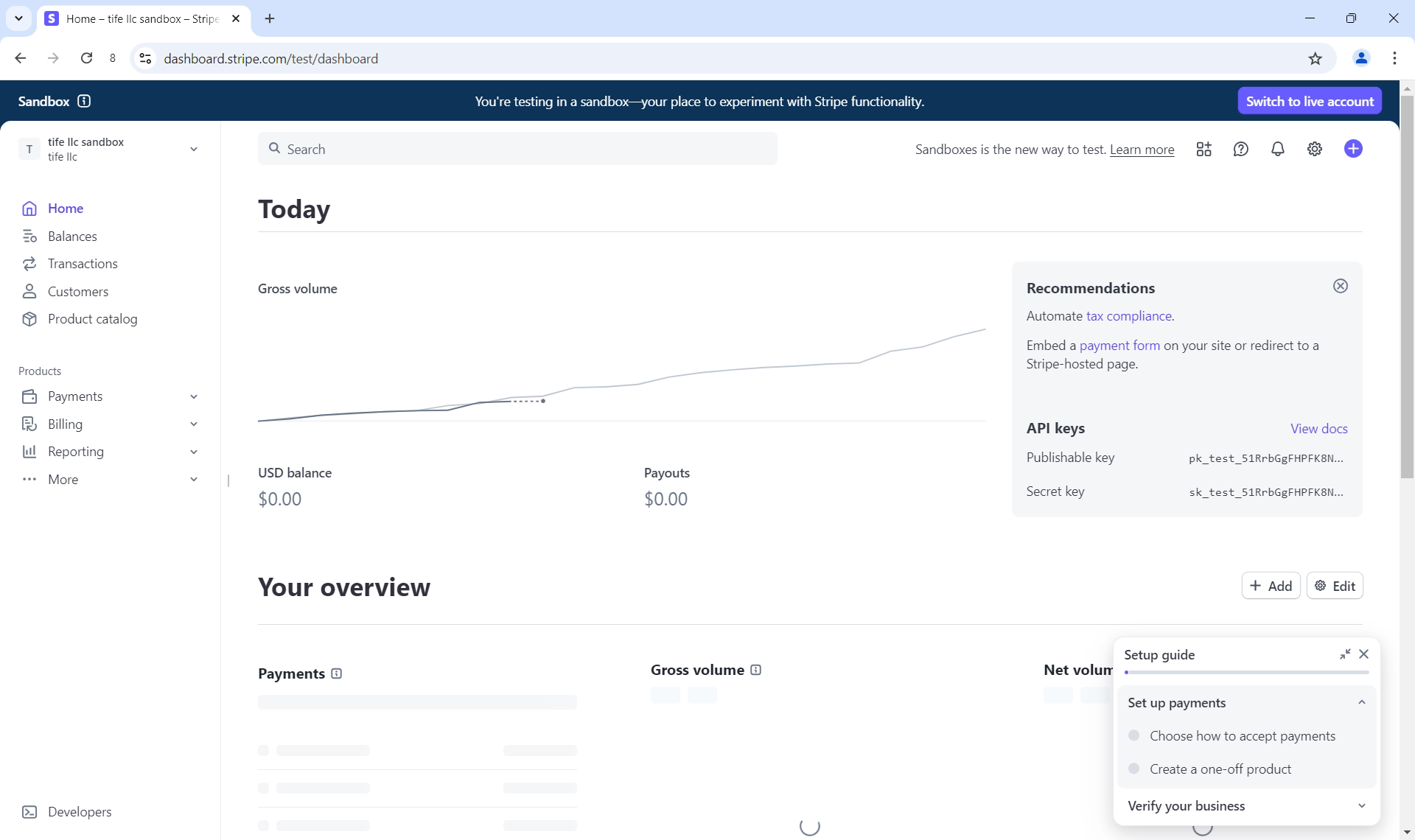Minimize the Setup guide panel

[x=1345, y=654]
